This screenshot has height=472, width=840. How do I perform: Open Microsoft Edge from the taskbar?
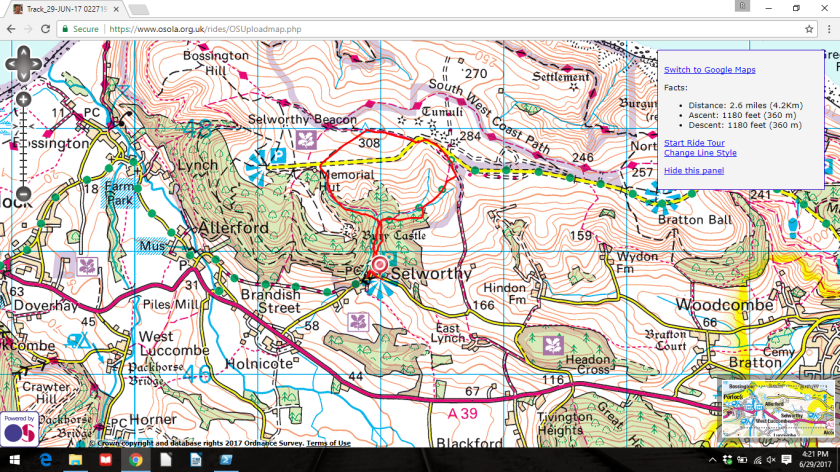tap(46, 460)
